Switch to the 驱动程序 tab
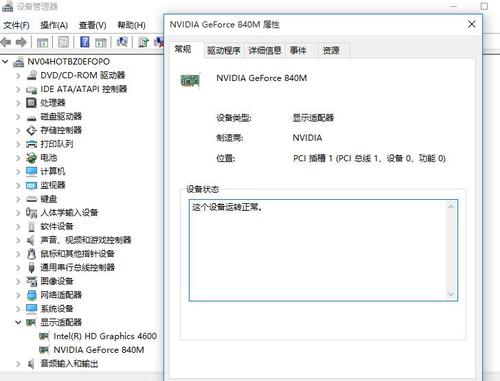This screenshot has height=381, width=500. click(223, 50)
